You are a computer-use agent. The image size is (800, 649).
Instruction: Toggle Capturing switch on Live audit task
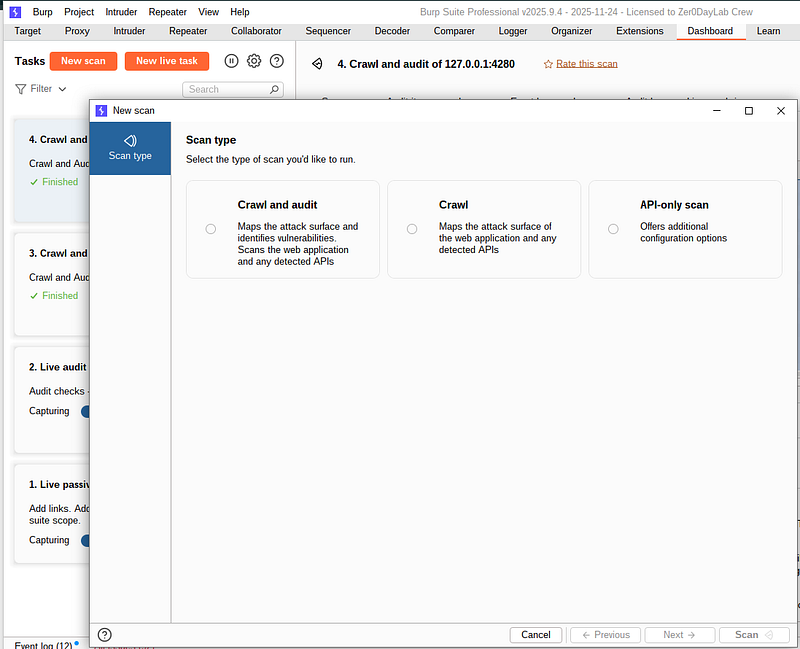coord(85,411)
